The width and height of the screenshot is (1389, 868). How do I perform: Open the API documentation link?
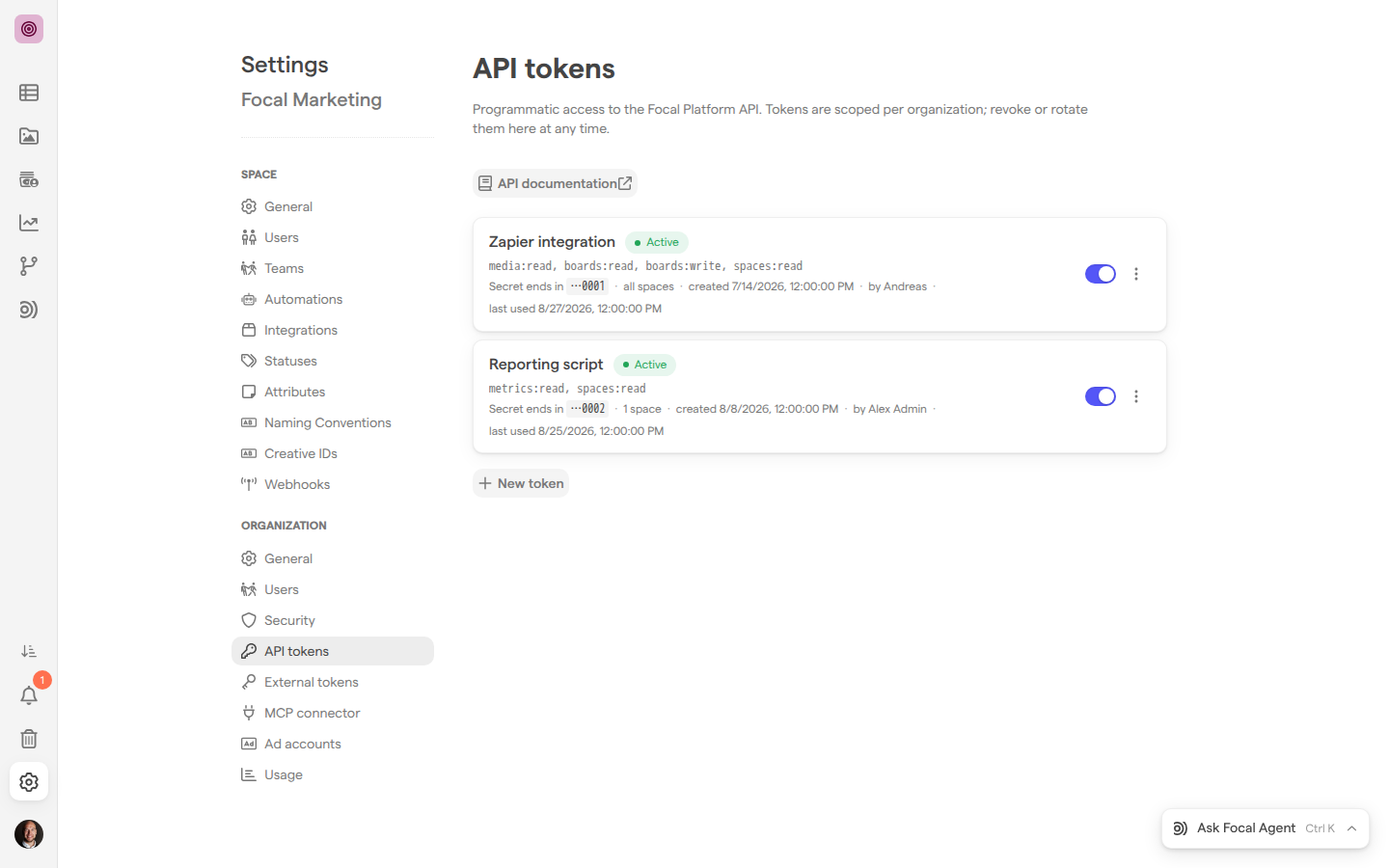click(x=555, y=183)
